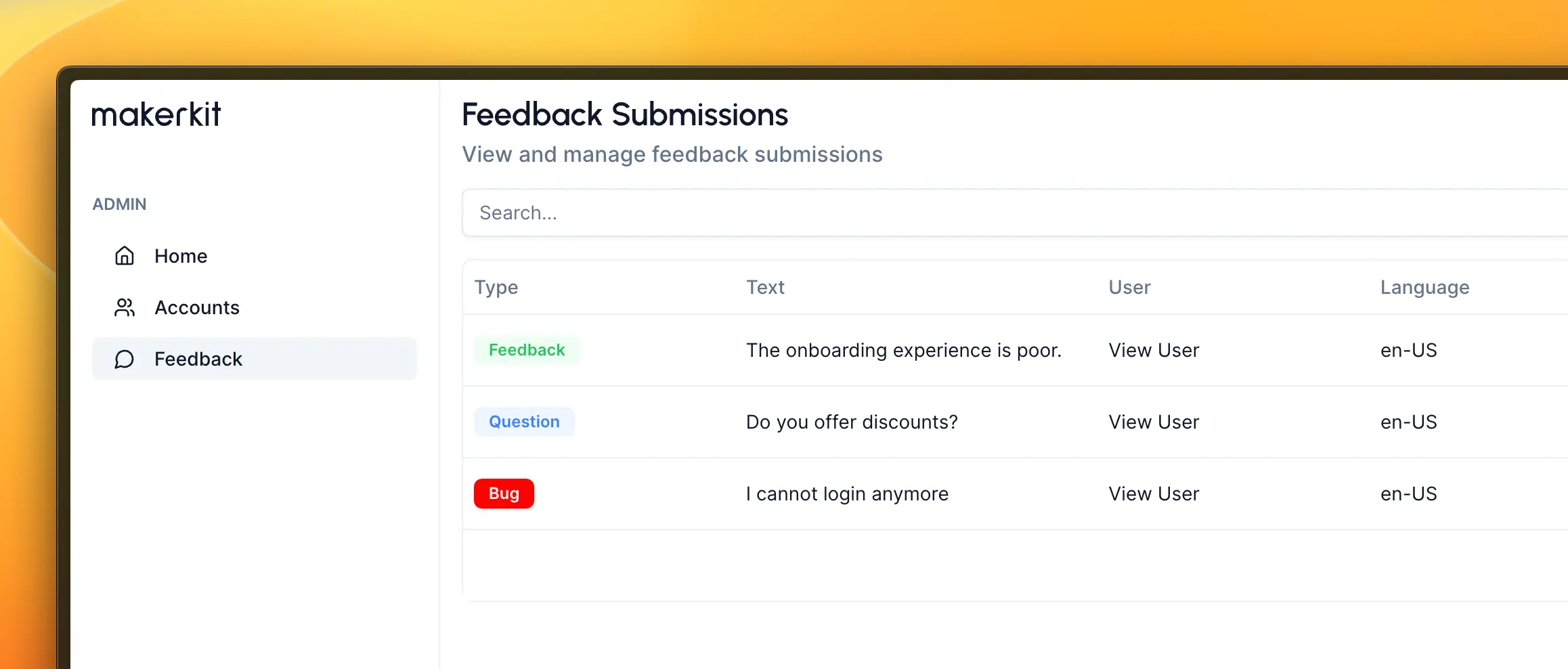Go to Accounts in the sidebar
The width and height of the screenshot is (1568, 669).
pos(197,307)
